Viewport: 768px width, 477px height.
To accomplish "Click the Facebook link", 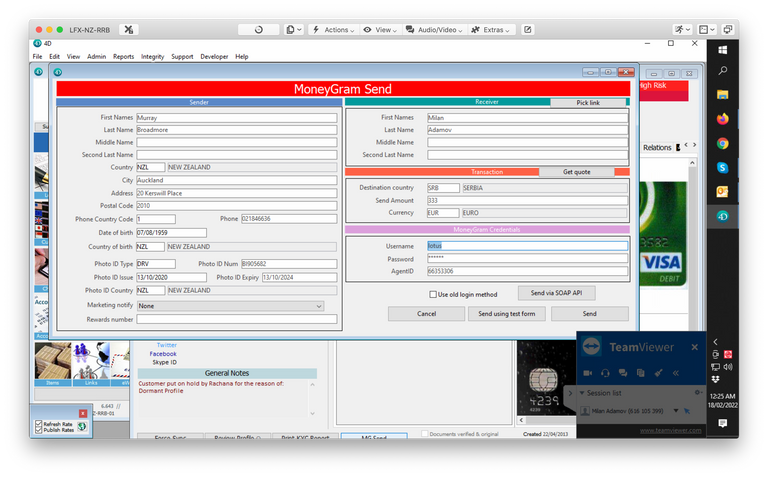I will click(x=163, y=354).
